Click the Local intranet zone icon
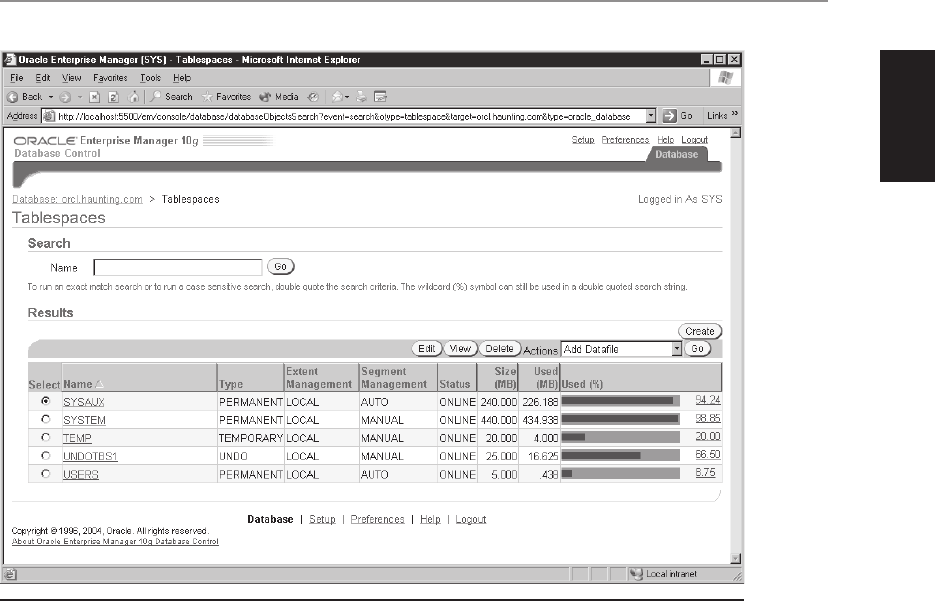 [x=636, y=574]
